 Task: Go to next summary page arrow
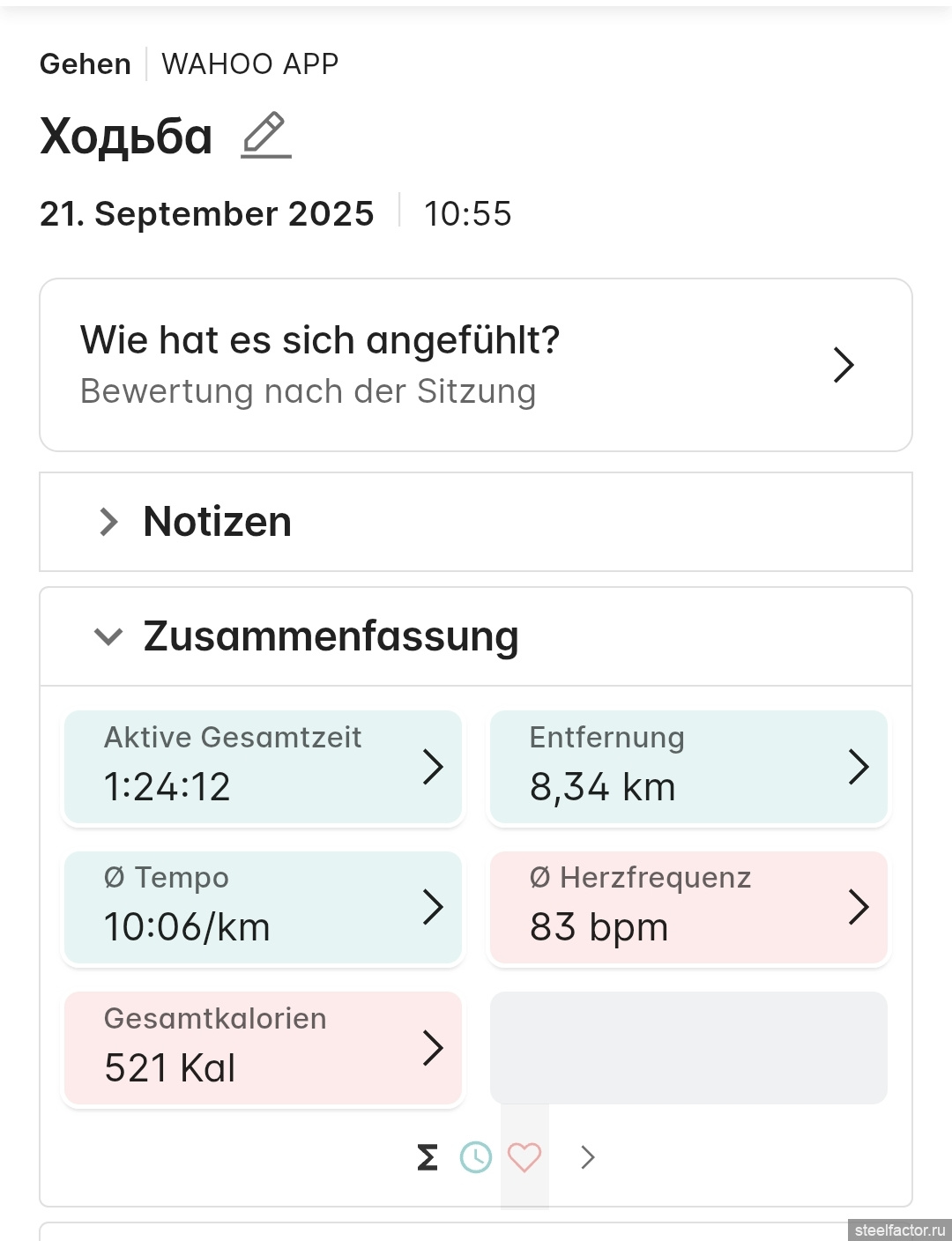click(588, 1157)
